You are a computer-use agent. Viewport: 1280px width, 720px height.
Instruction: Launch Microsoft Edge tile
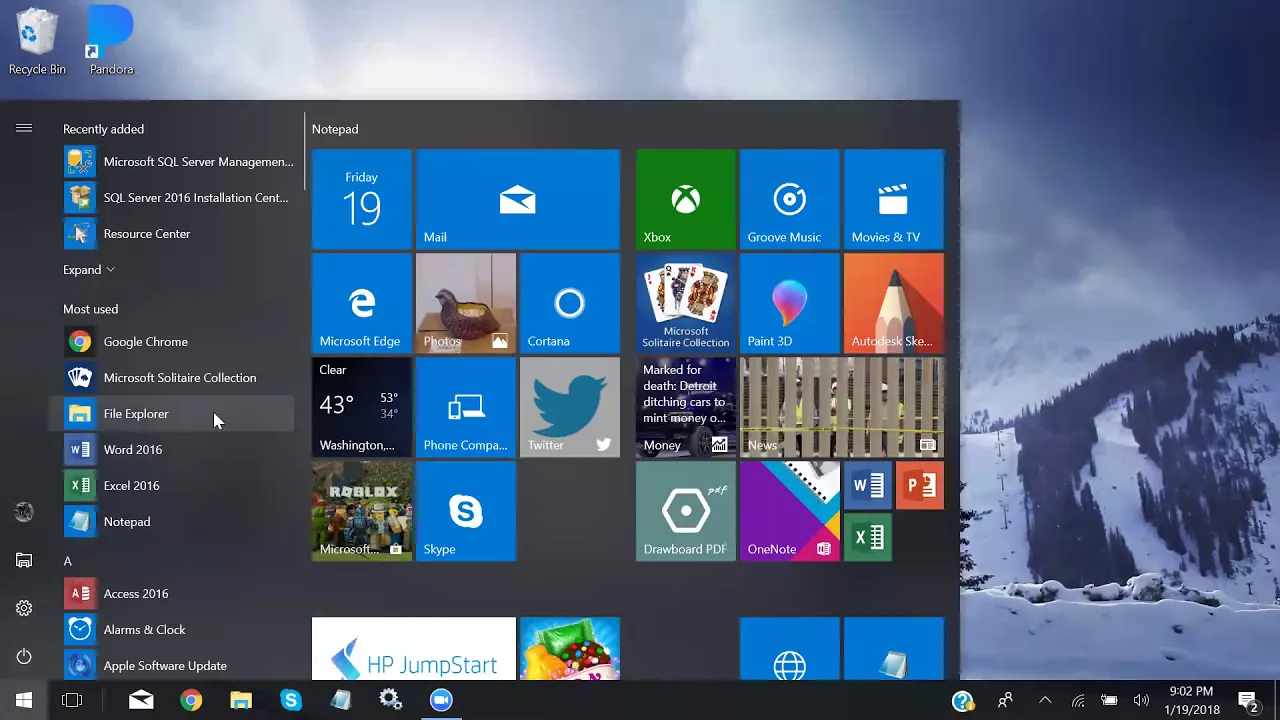tap(362, 303)
